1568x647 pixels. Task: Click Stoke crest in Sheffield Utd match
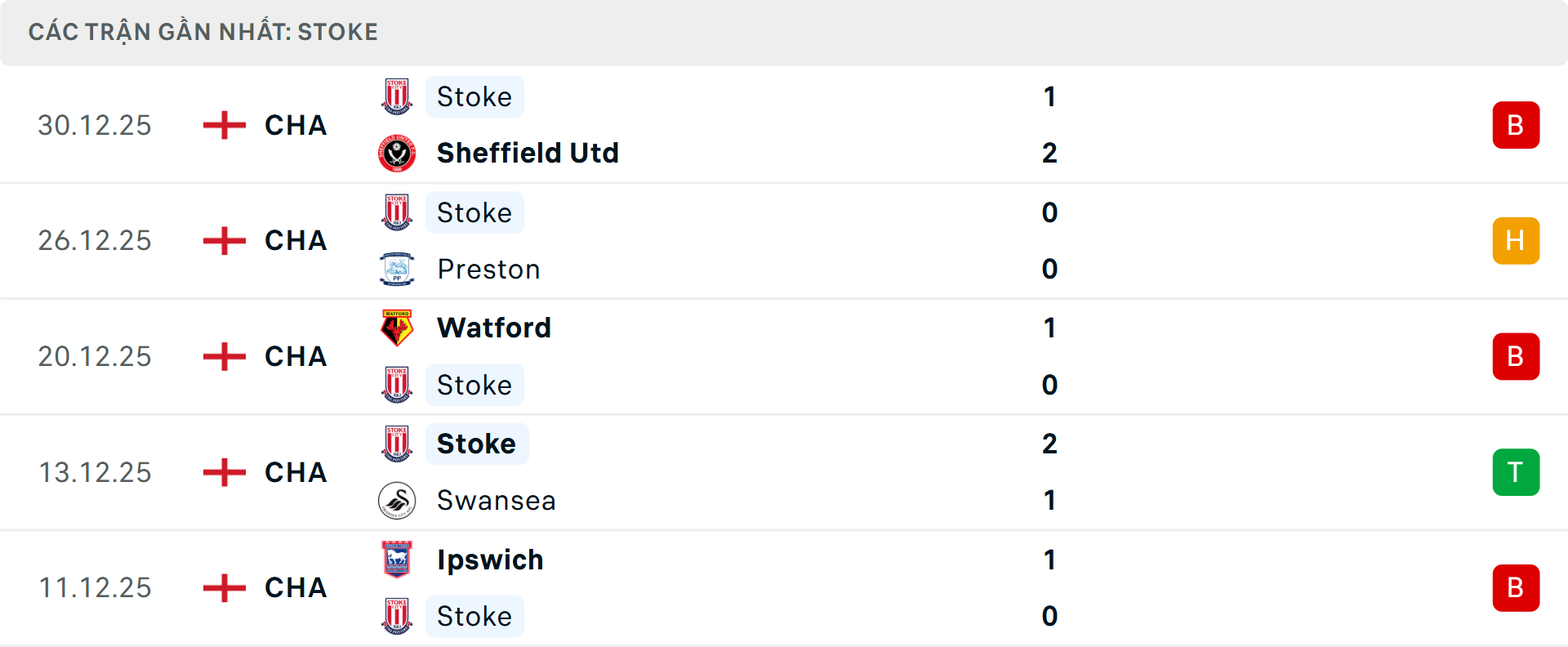pyautogui.click(x=397, y=96)
